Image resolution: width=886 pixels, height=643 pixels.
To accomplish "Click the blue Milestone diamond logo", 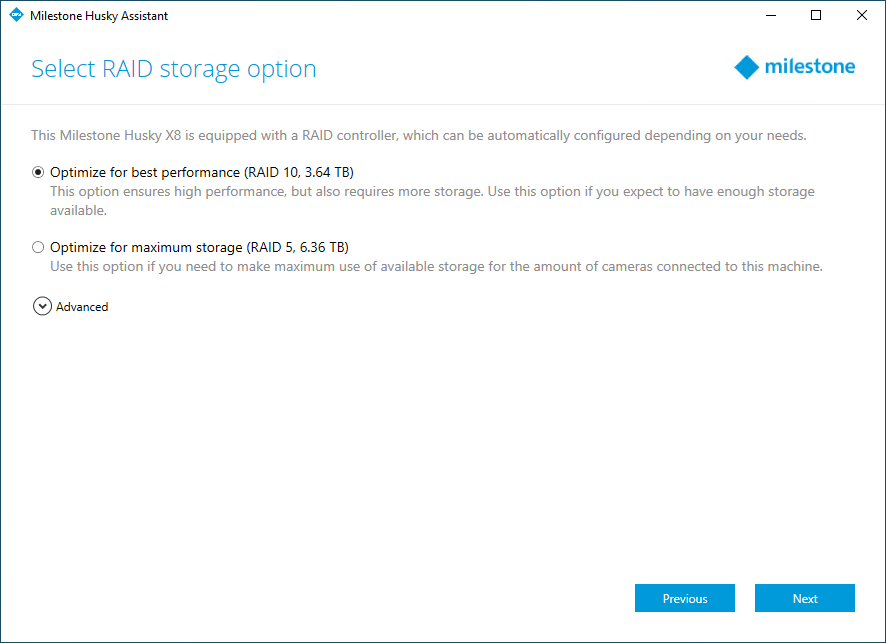I will 746,67.
